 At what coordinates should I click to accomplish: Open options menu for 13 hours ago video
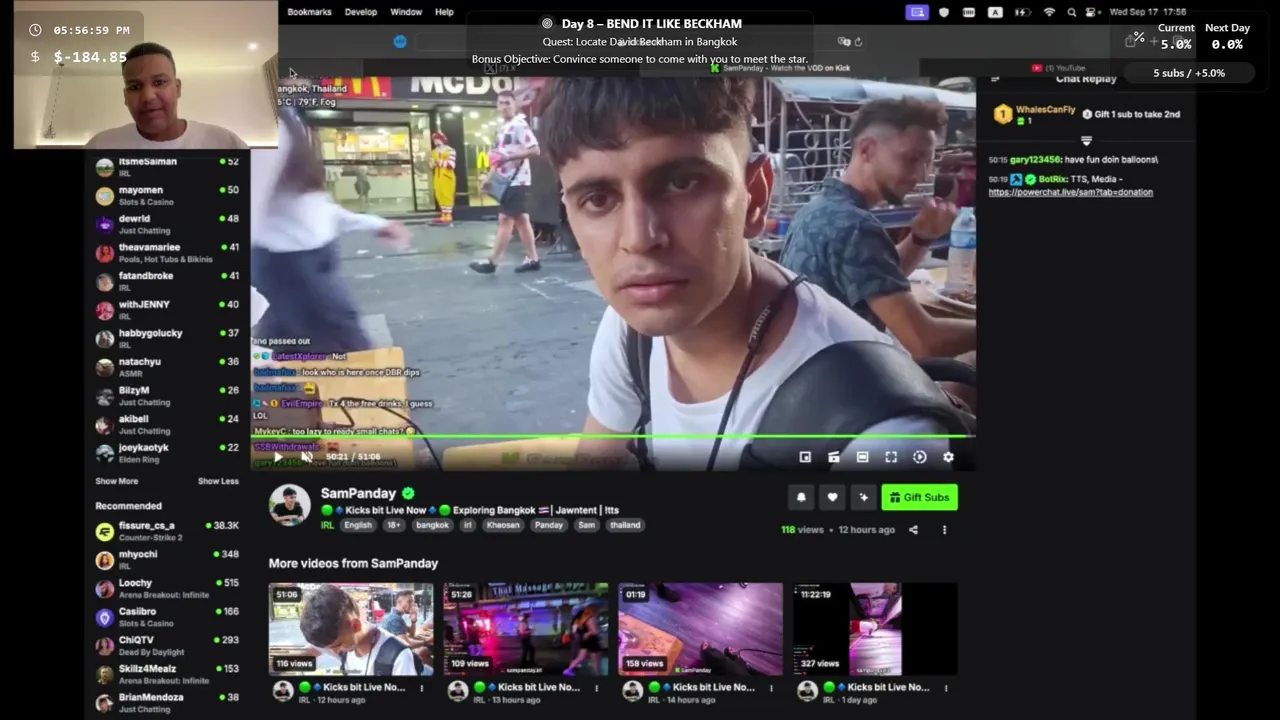596,688
